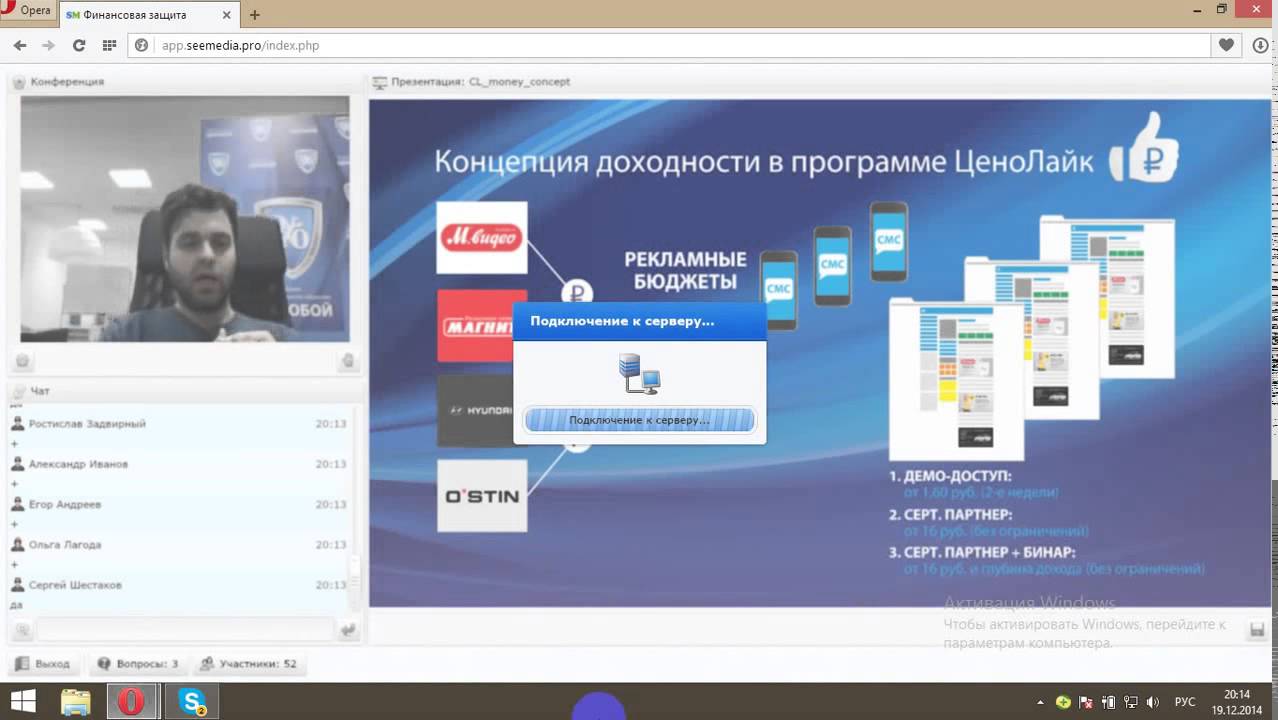The width and height of the screenshot is (1278, 720).
Task: Click the speaker video feed
Action: click(185, 219)
